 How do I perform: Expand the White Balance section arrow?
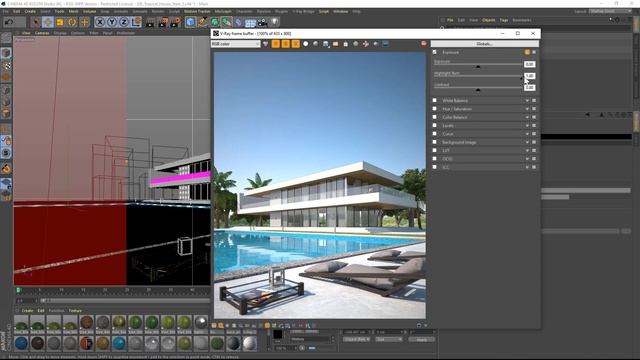(527, 100)
